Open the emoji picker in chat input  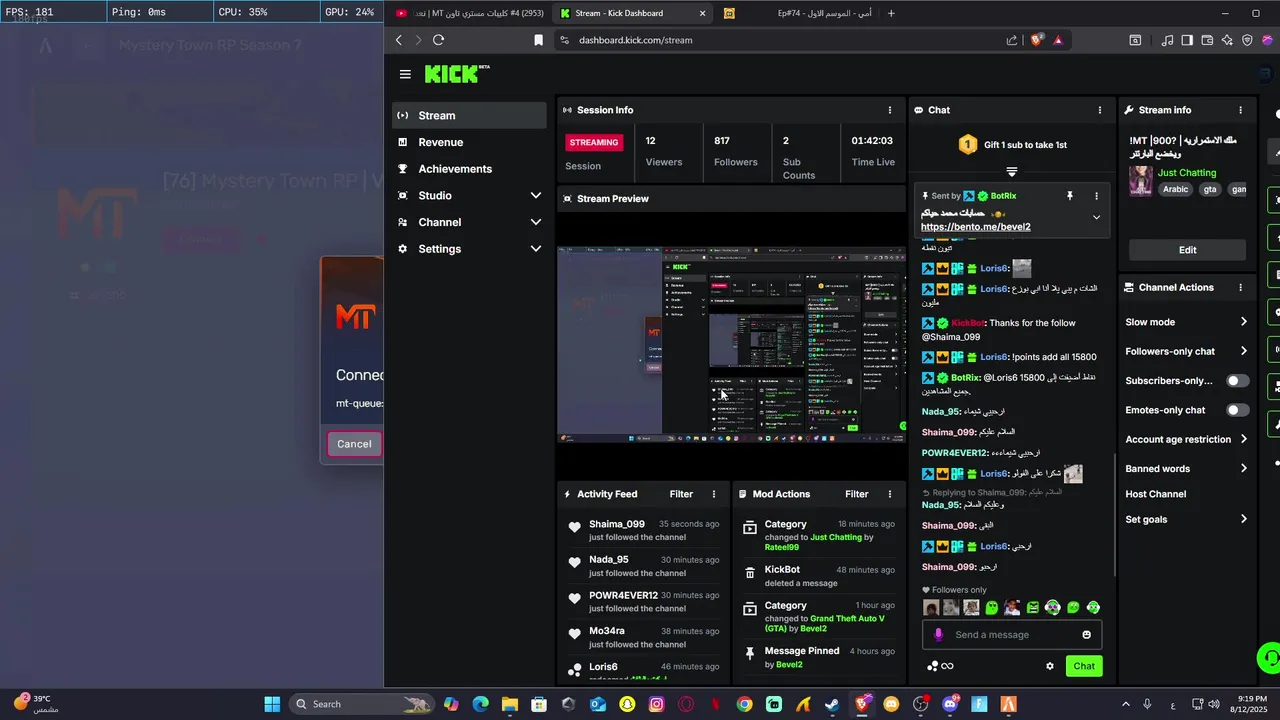(1087, 635)
